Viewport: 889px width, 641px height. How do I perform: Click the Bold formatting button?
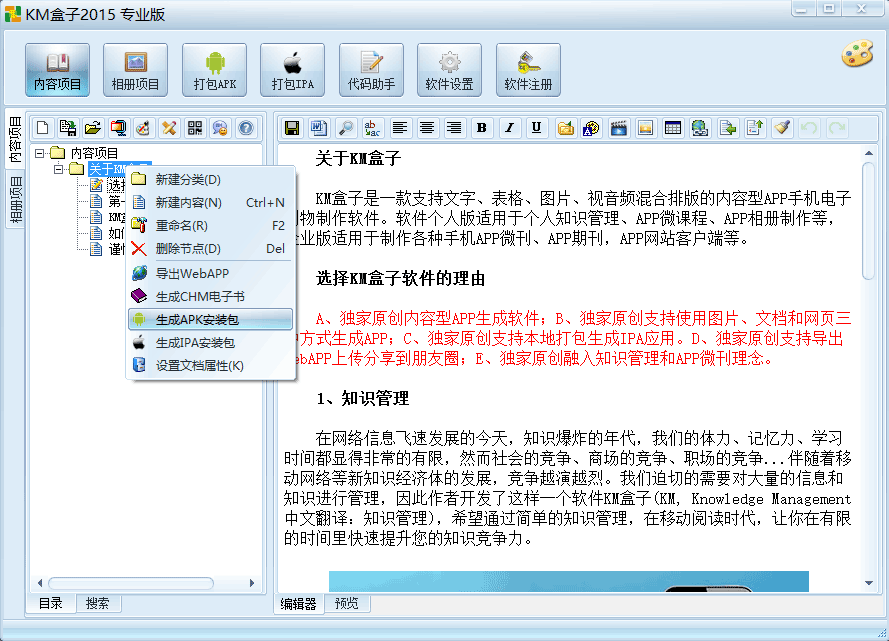[482, 128]
